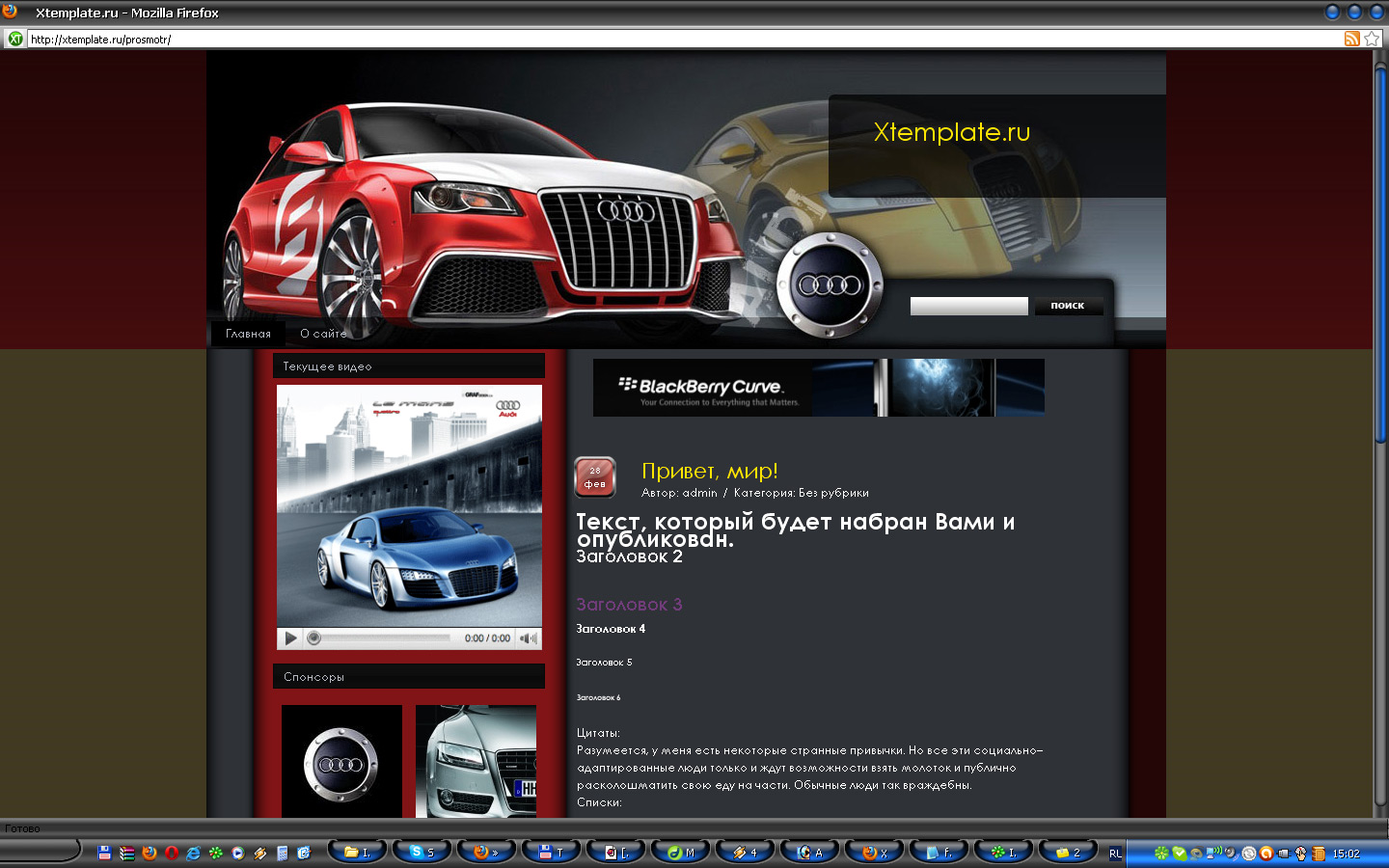Launch Firefox from quick launch

point(149,853)
